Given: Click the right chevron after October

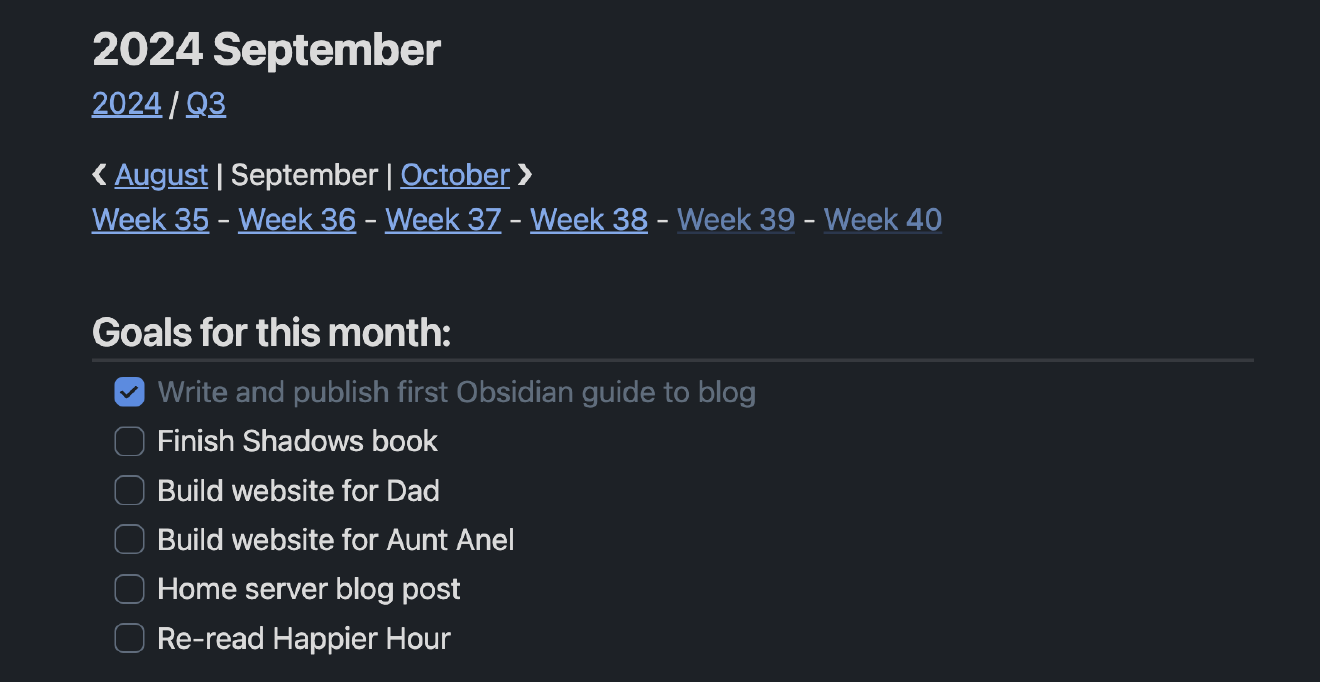Looking at the screenshot, I should click(525, 174).
